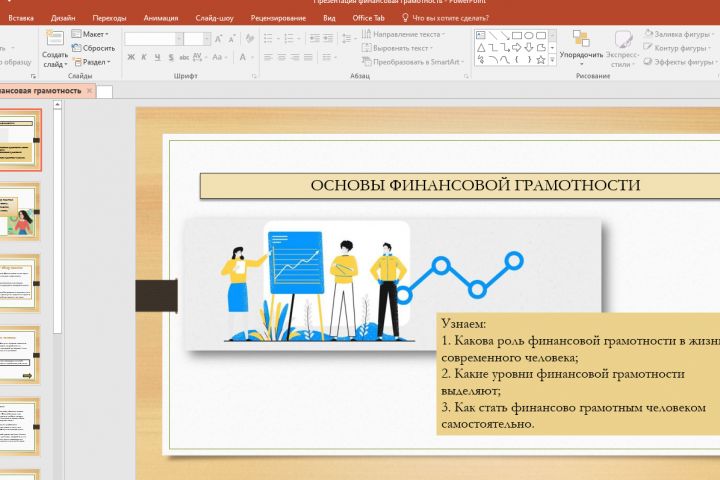Expand the Раздел section dropdown

click(x=92, y=62)
